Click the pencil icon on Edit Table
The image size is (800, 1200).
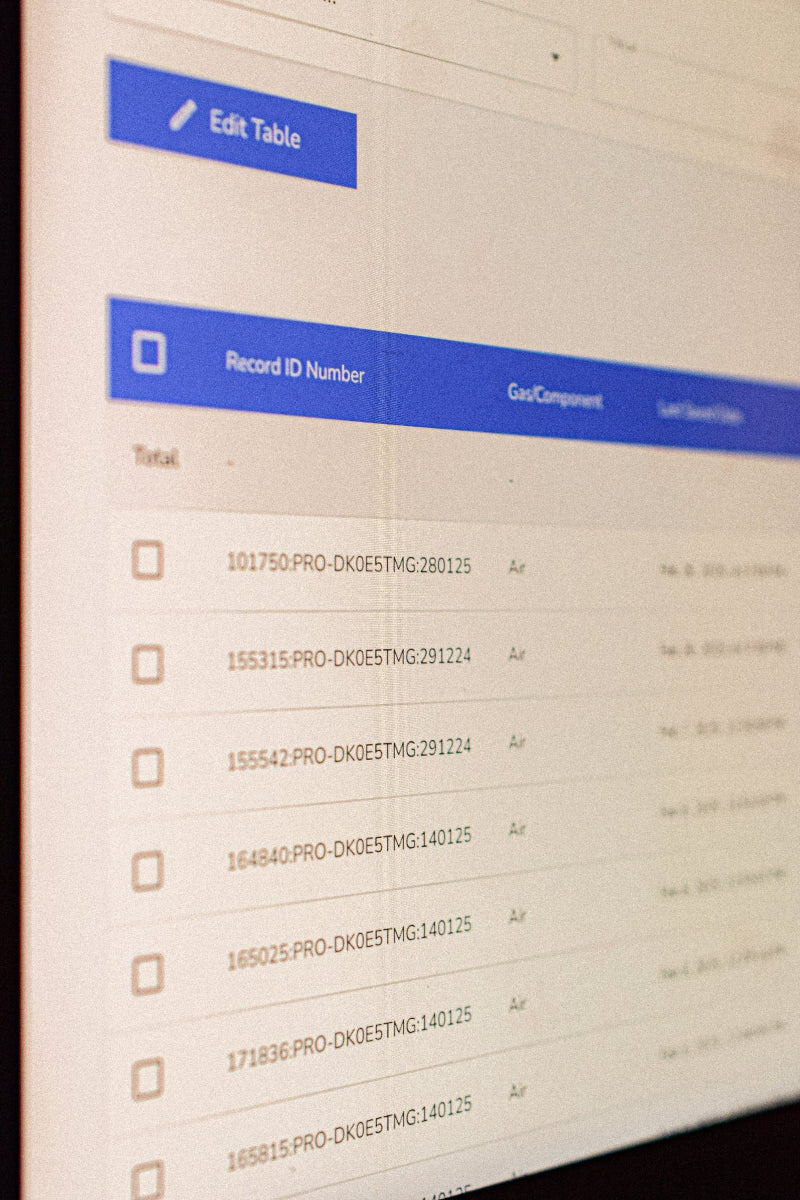182,116
